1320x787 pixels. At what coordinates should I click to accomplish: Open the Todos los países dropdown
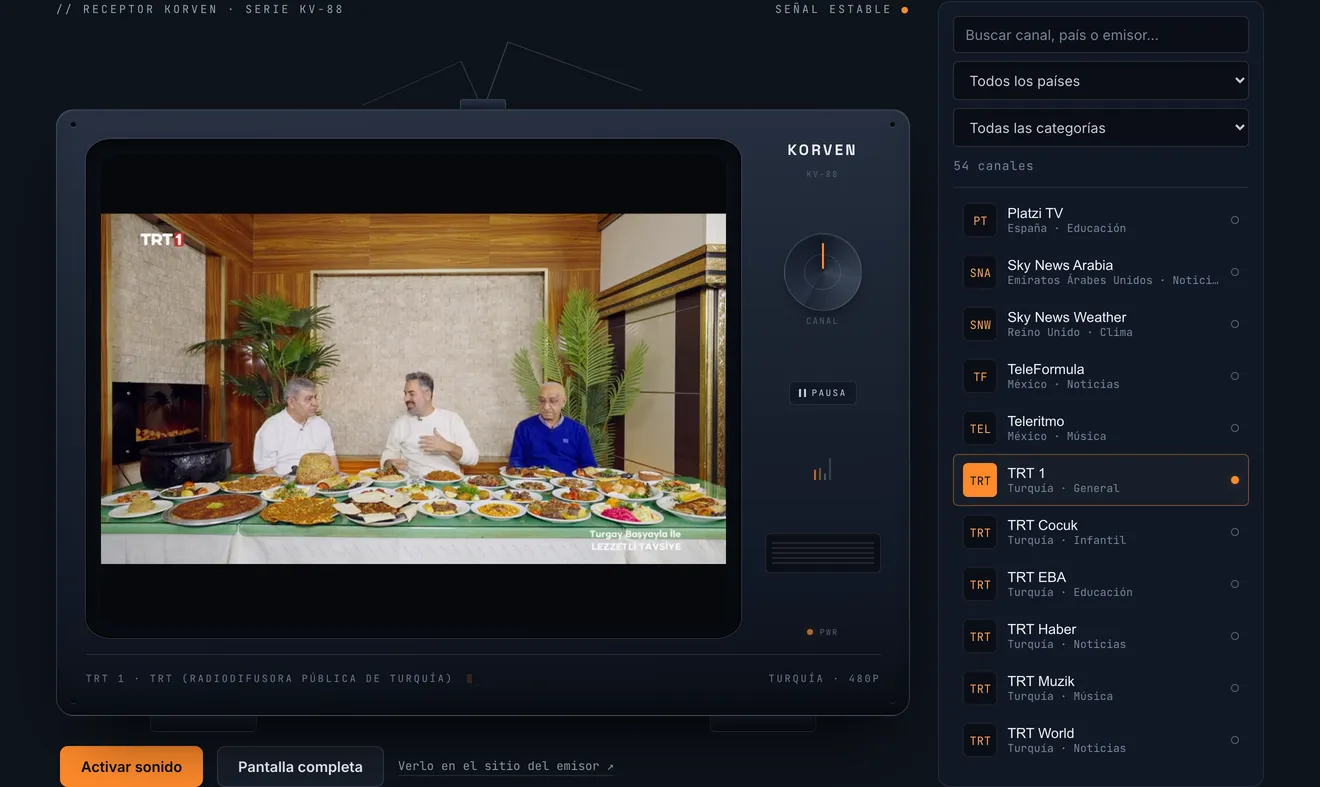(x=1101, y=81)
